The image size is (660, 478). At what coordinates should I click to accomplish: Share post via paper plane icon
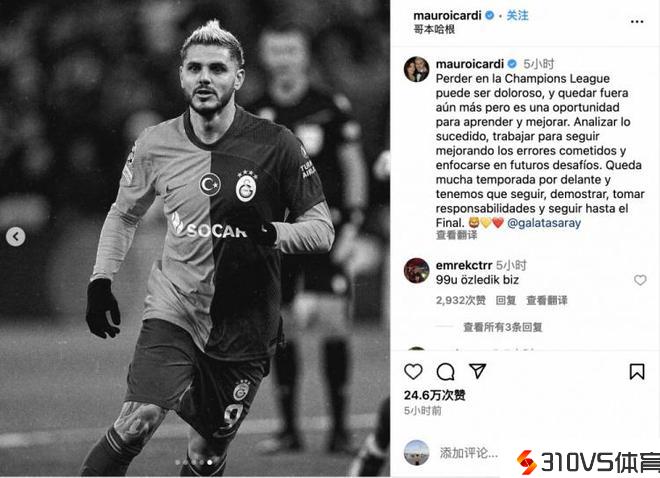pos(478,371)
